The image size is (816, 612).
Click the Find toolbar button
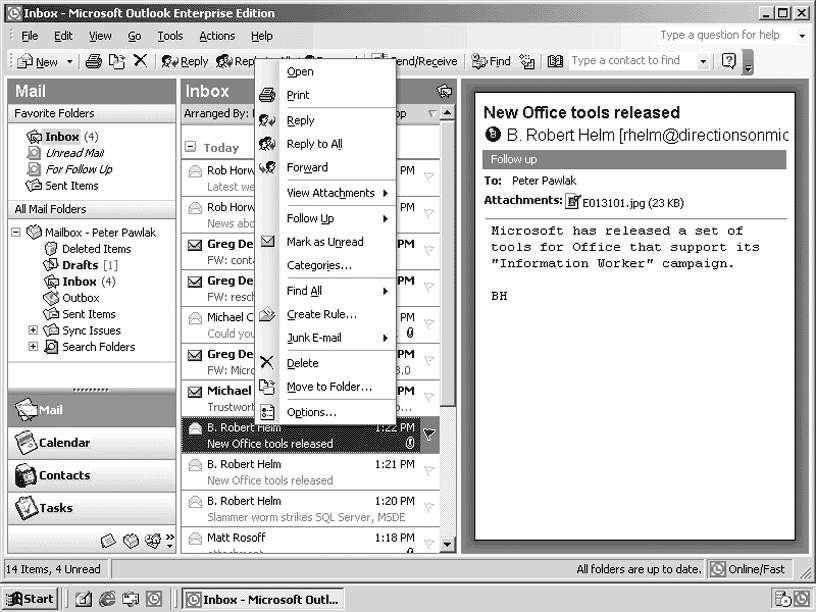(x=491, y=61)
